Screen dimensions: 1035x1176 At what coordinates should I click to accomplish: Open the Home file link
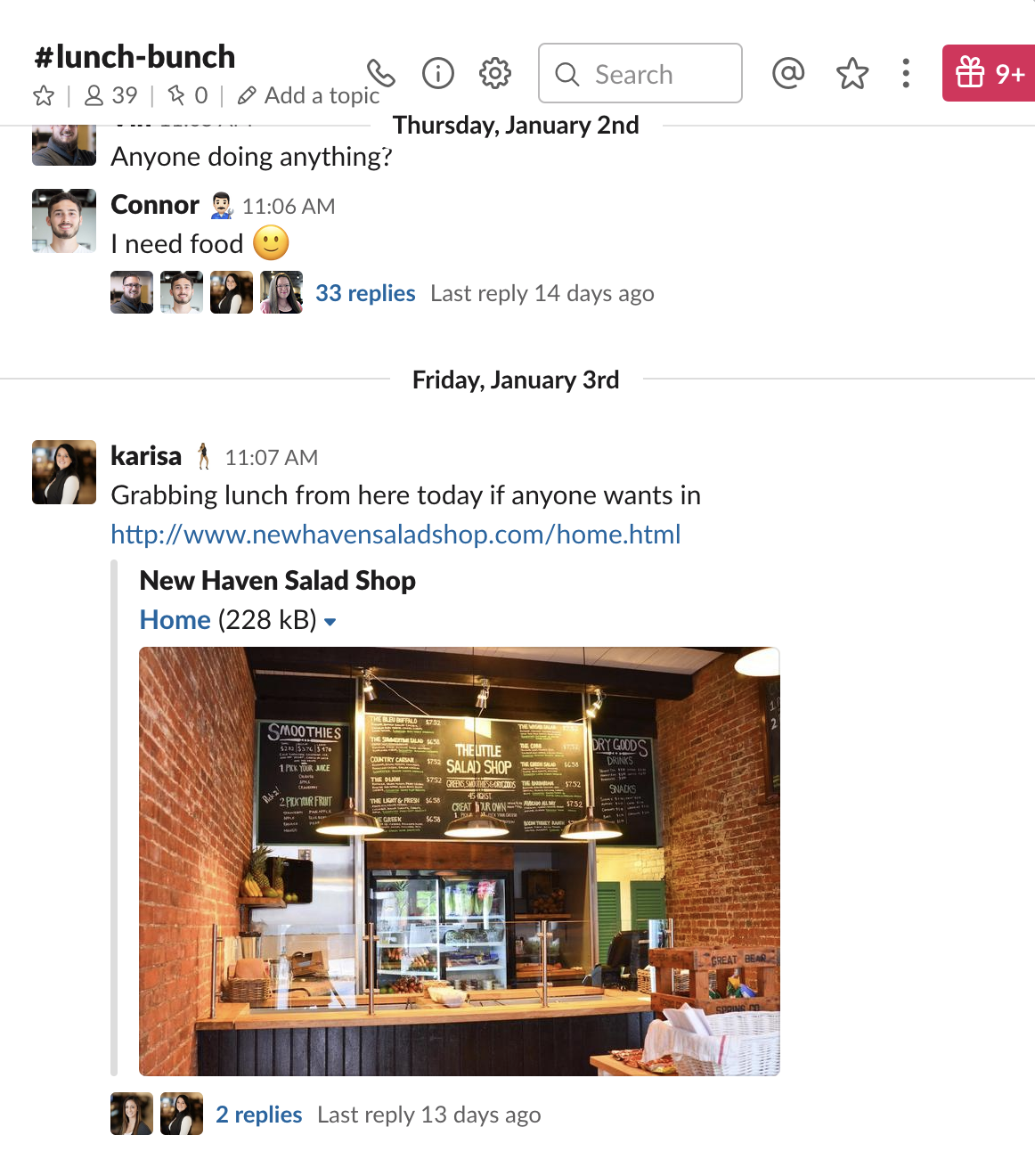(x=175, y=620)
